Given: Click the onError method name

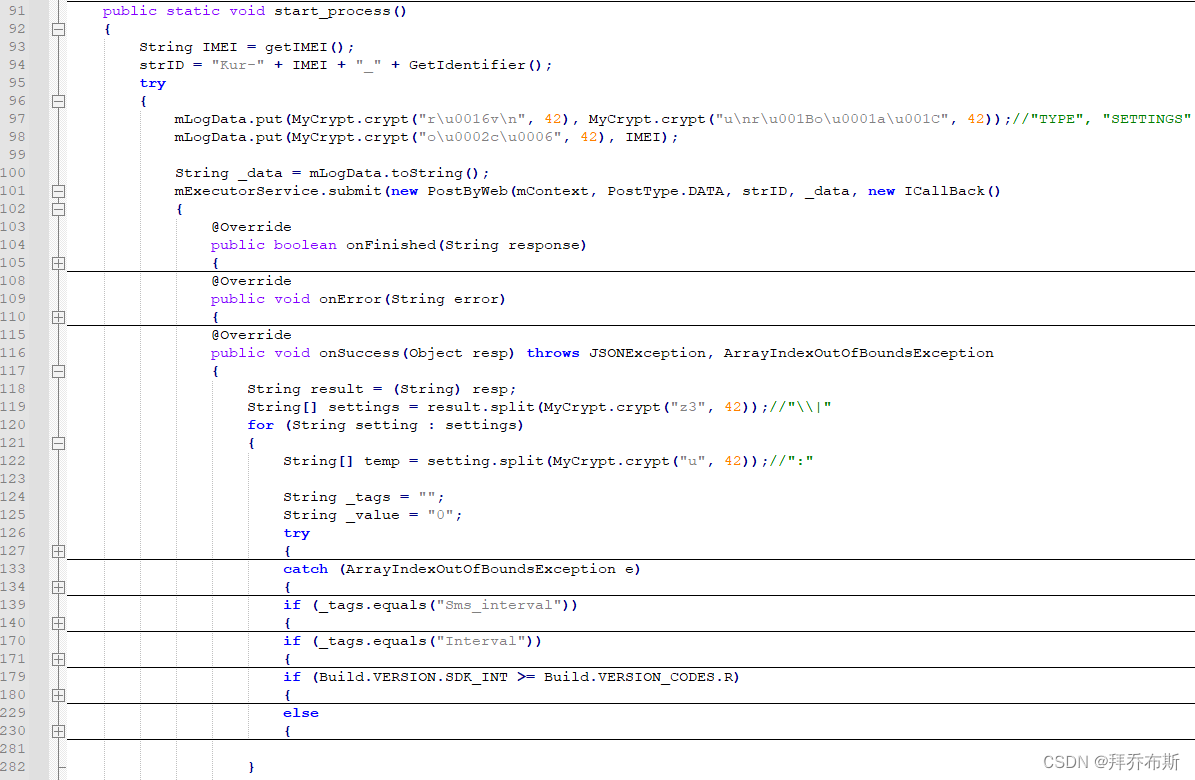Looking at the screenshot, I should point(350,299).
